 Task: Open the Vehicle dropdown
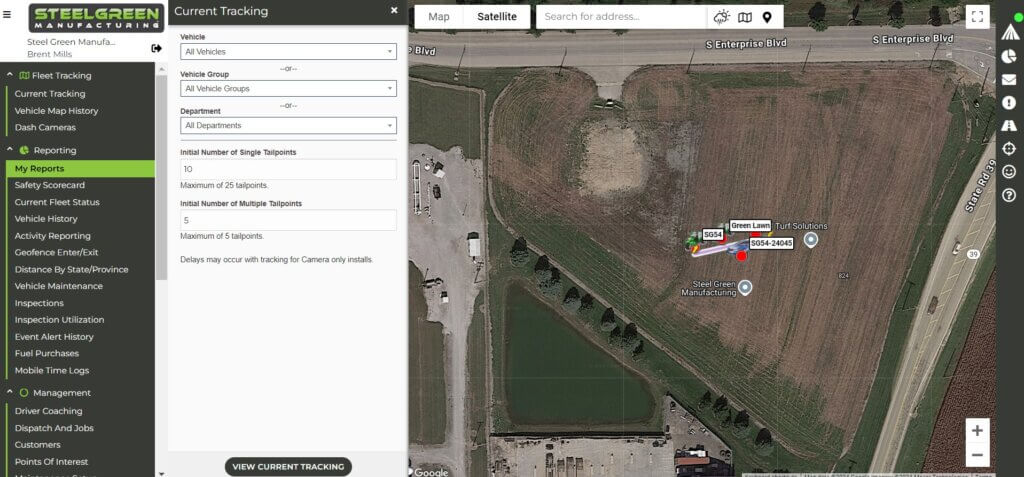point(288,52)
